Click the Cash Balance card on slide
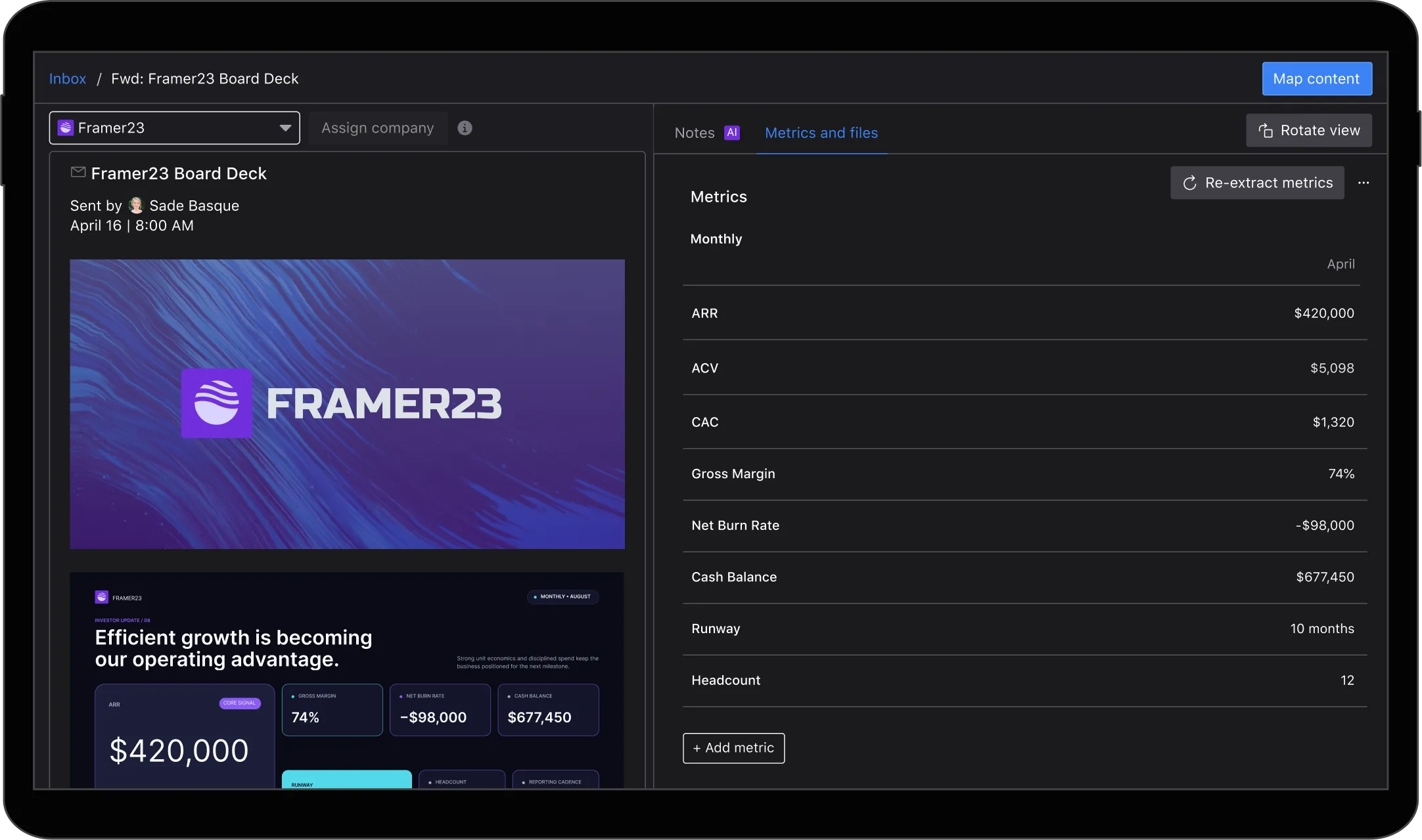 click(x=548, y=710)
